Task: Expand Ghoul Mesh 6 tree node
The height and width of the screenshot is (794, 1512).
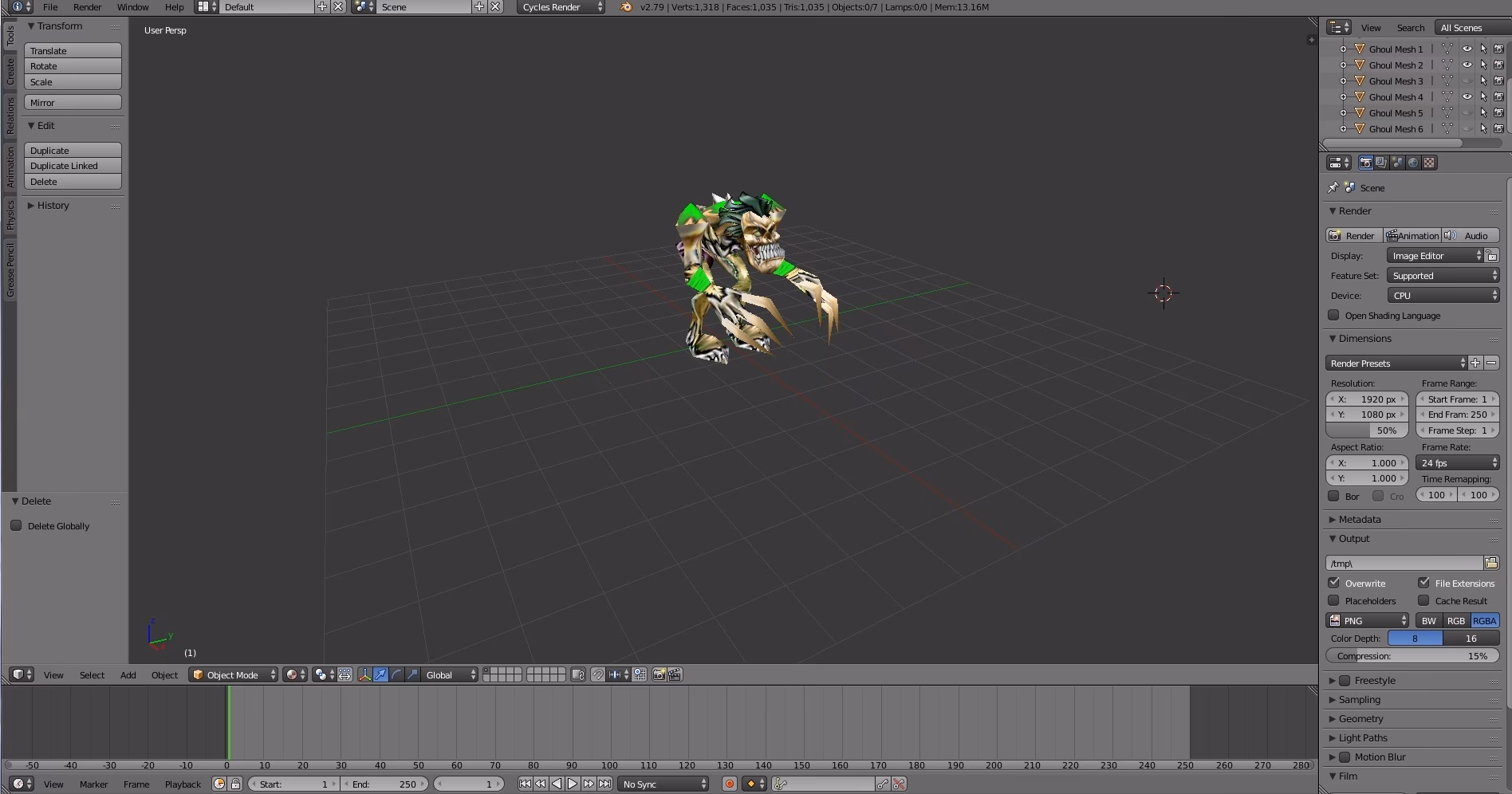Action: (1343, 128)
